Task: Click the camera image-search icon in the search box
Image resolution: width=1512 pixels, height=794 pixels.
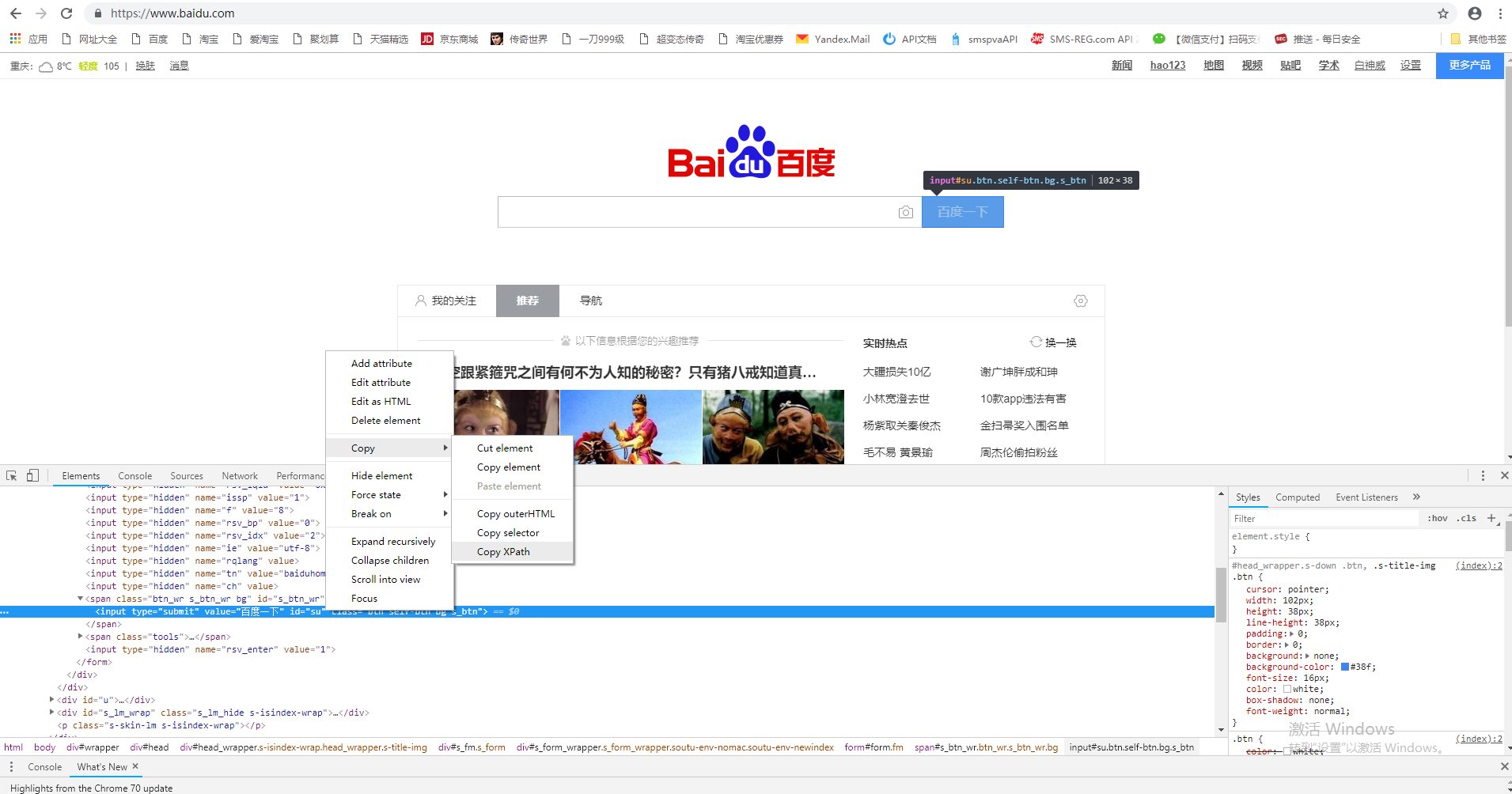Action: pyautogui.click(x=906, y=212)
